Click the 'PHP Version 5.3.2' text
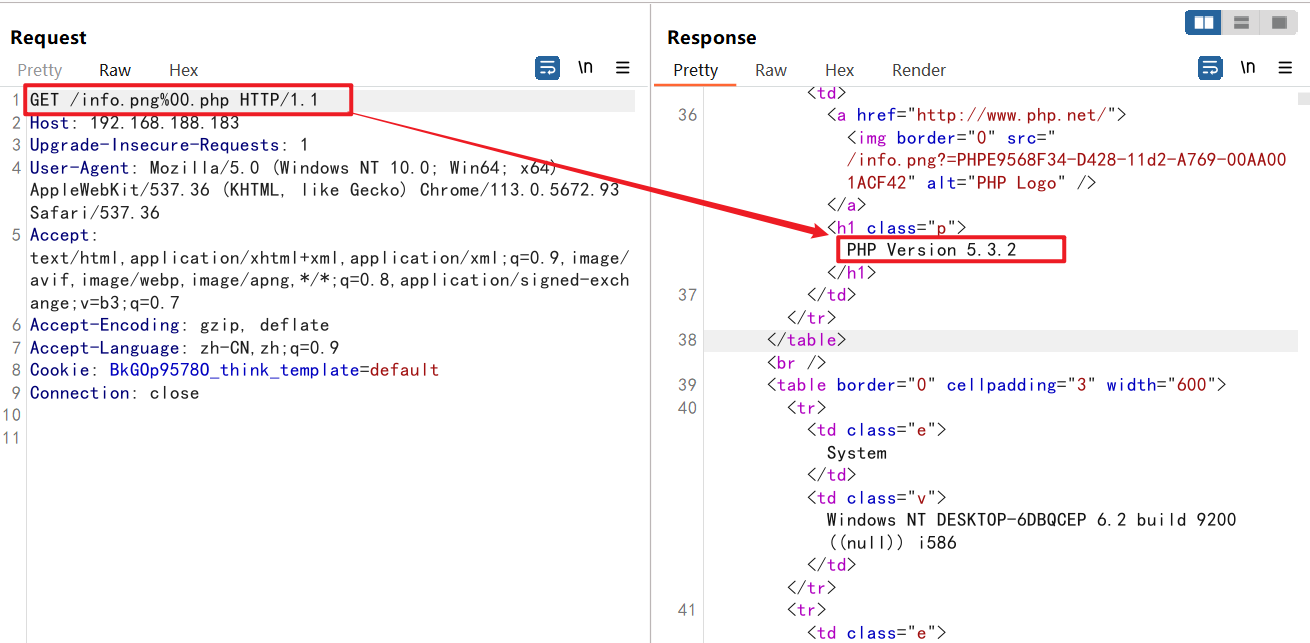Image resolution: width=1310 pixels, height=643 pixels. pyautogui.click(x=931, y=250)
